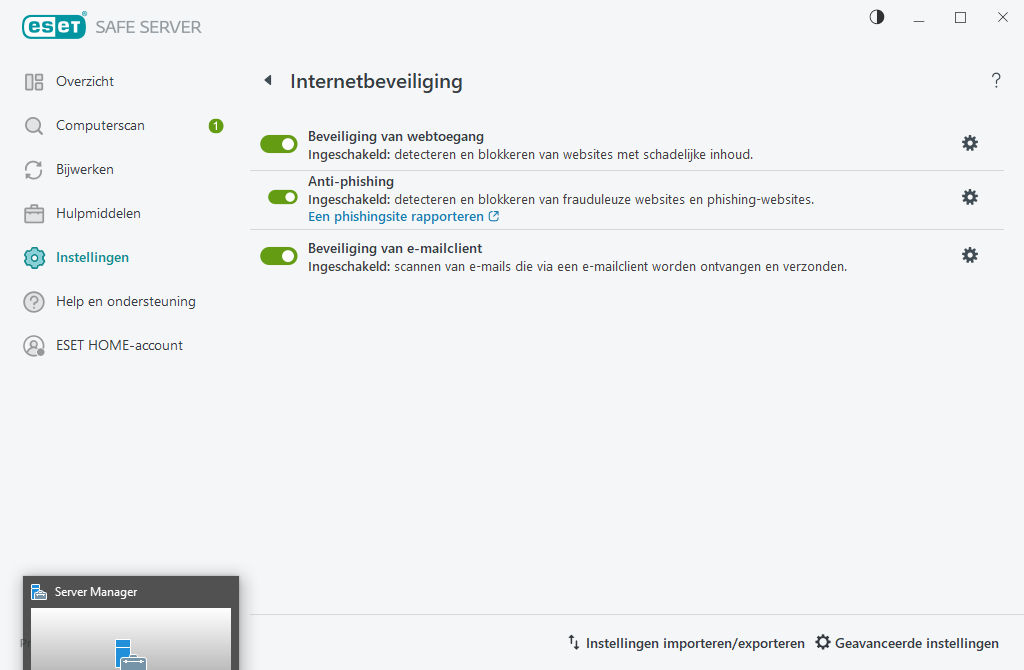Open settings gear for Anti-phishing

click(969, 197)
